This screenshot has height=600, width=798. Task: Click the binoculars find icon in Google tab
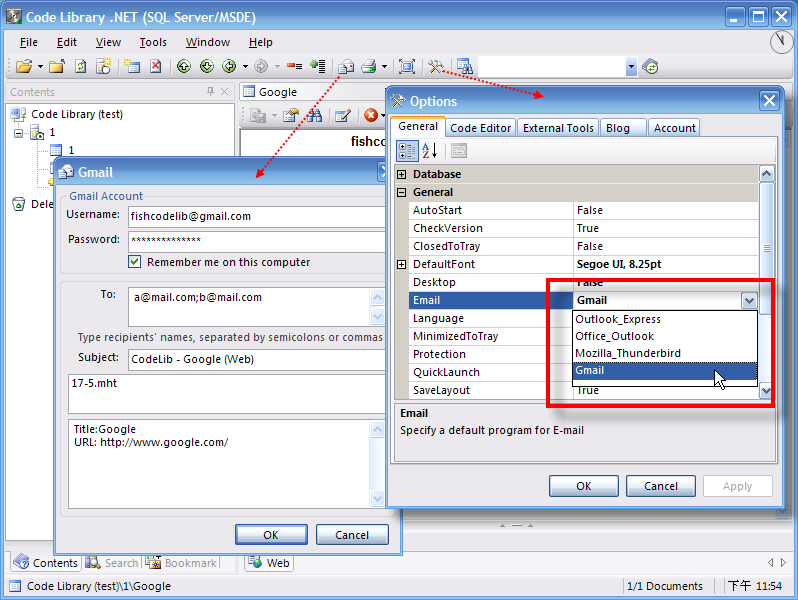[x=314, y=116]
